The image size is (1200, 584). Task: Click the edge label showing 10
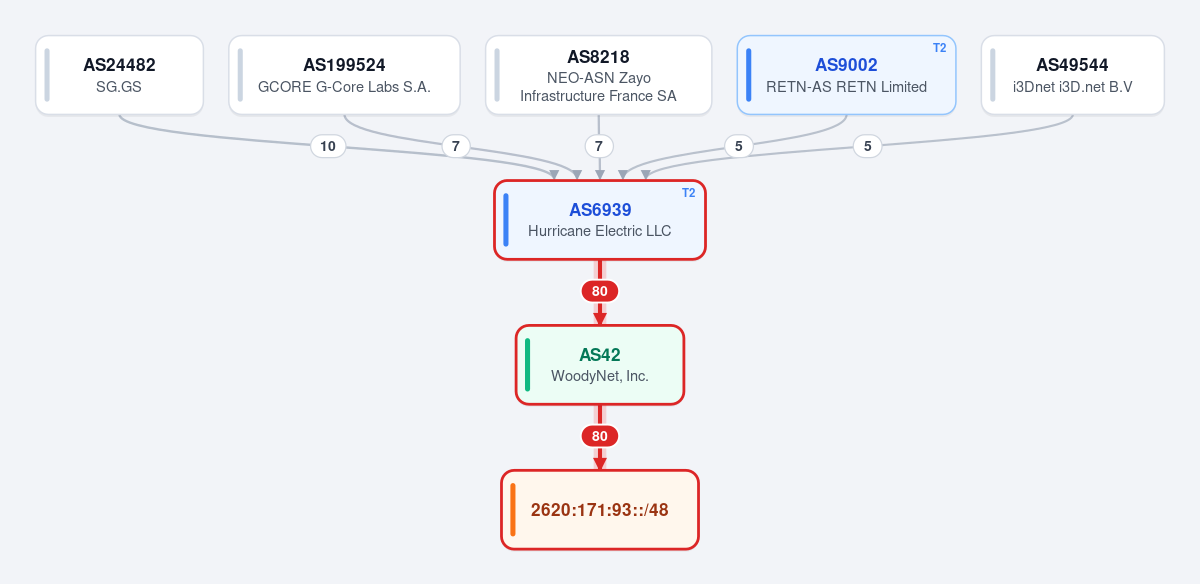point(328,146)
